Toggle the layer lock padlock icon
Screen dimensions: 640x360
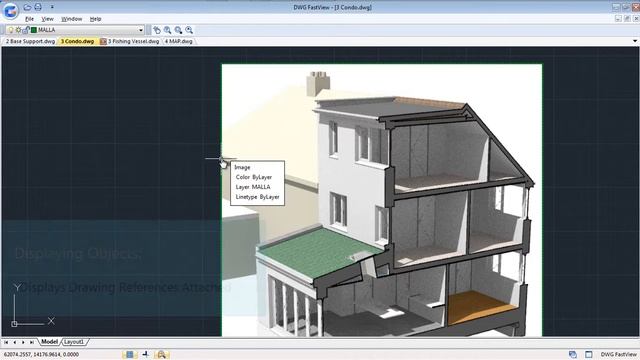coord(26,30)
